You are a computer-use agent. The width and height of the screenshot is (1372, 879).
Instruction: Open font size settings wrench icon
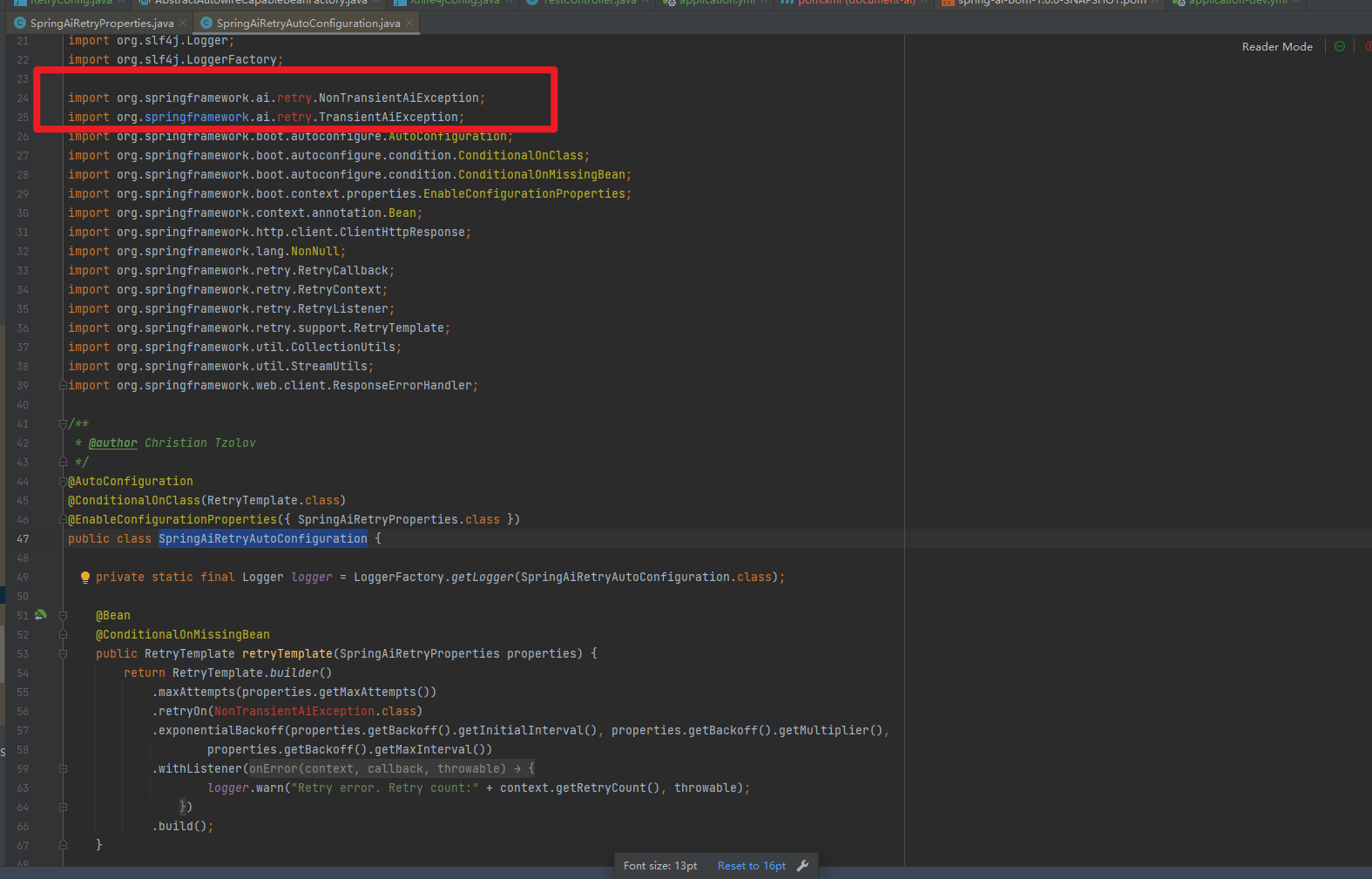802,866
